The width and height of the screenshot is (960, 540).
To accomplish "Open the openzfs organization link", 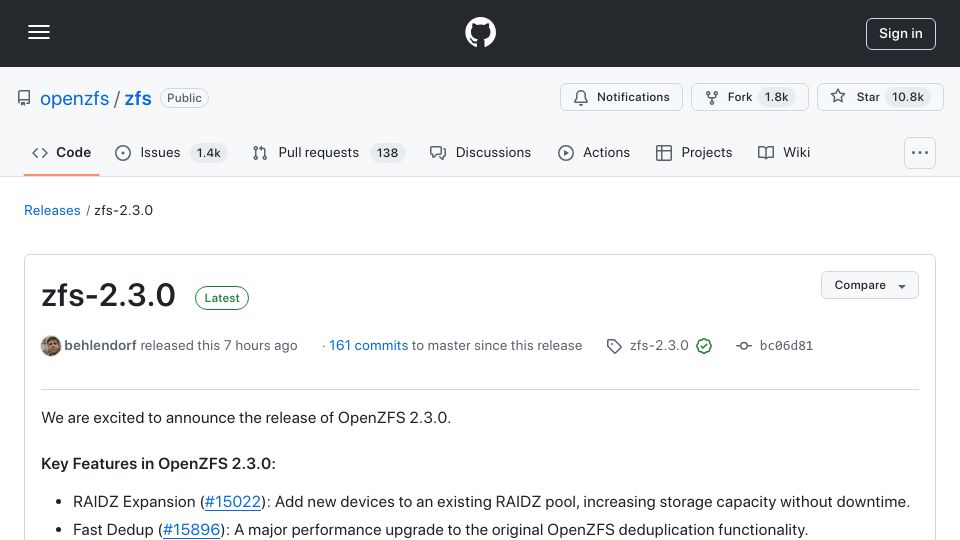I will coord(75,98).
